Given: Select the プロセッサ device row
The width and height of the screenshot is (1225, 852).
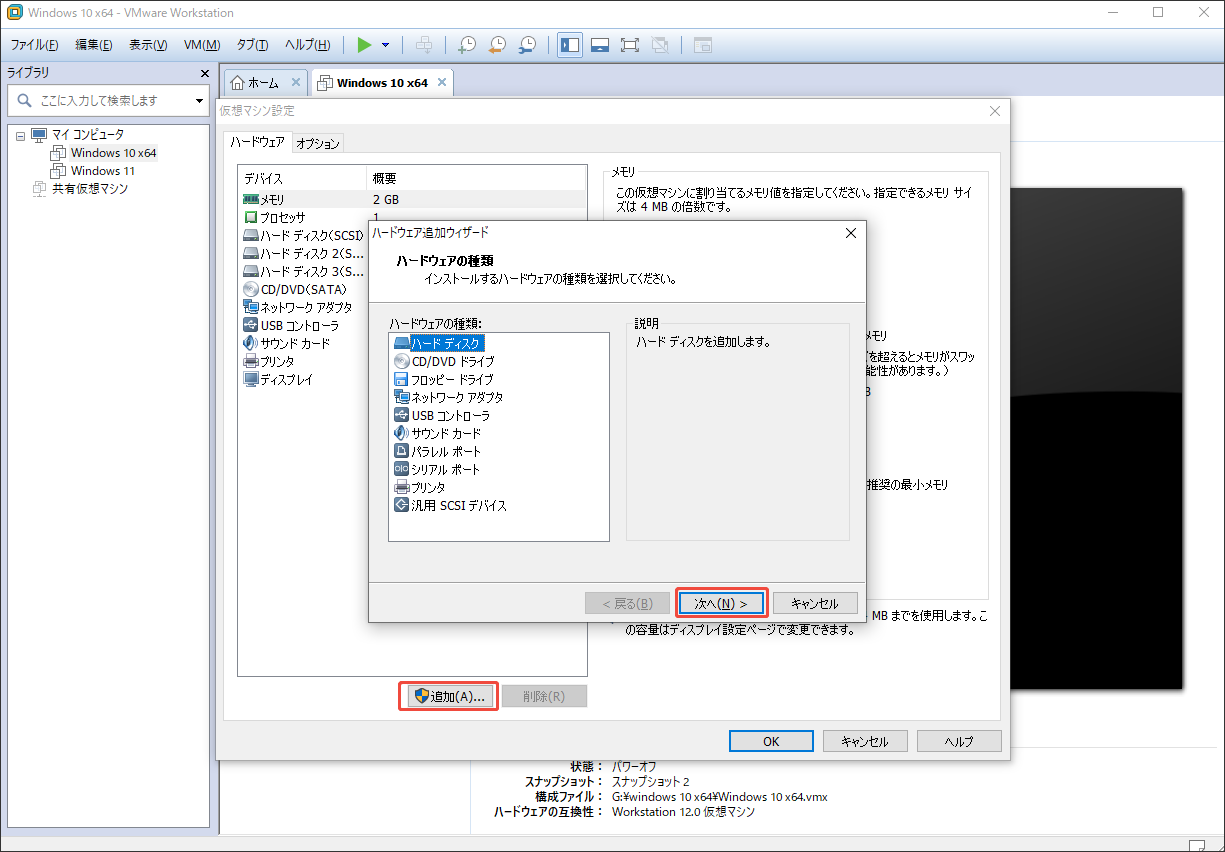Looking at the screenshot, I should click(x=411, y=218).
